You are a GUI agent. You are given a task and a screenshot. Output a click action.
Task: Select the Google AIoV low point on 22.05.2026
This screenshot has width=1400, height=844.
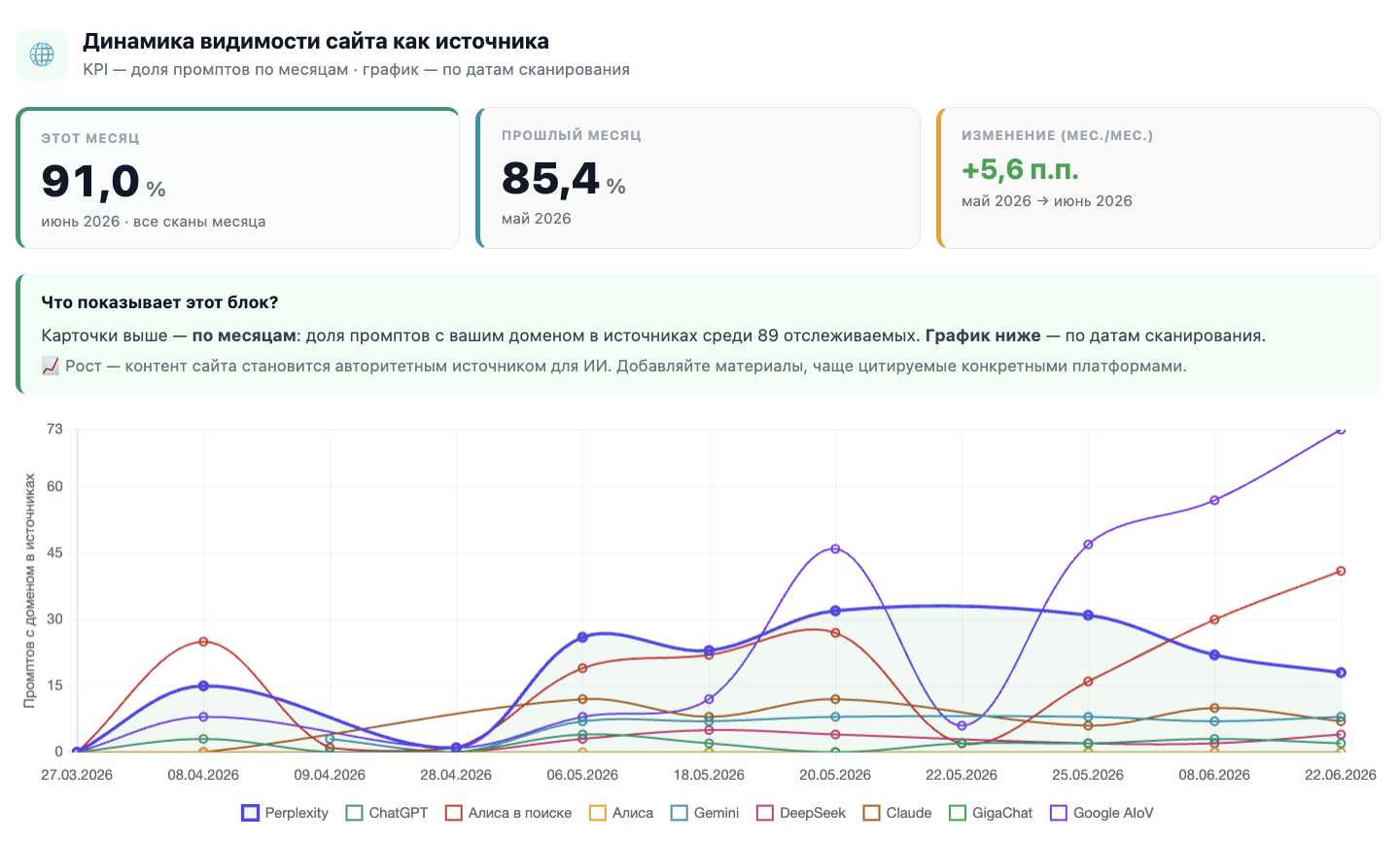[x=962, y=725]
